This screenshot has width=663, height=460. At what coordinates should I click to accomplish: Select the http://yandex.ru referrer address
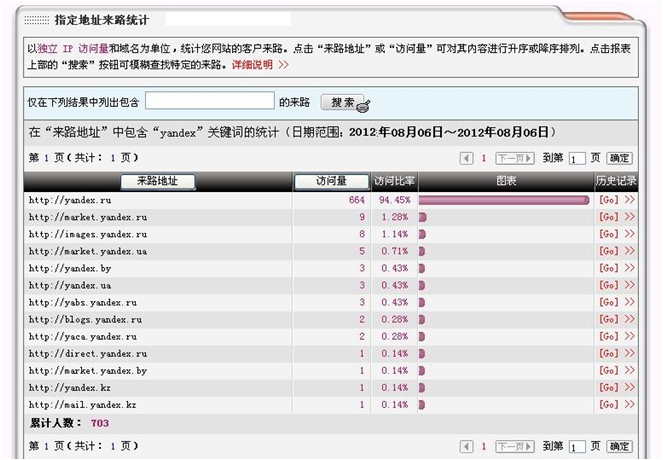pos(70,200)
